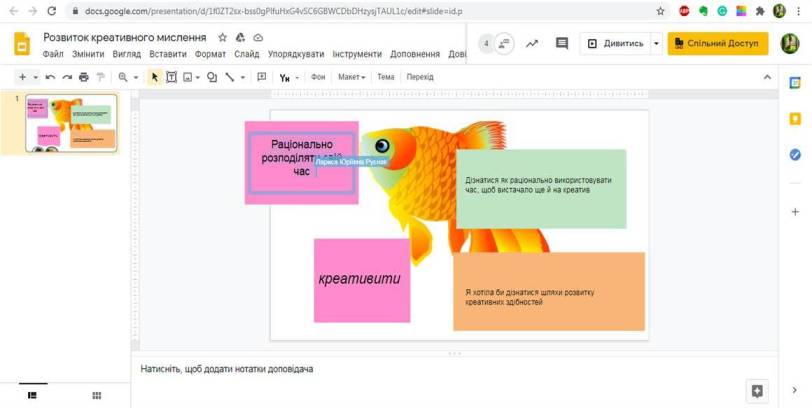This screenshot has height=408, width=812.
Task: Switch to grid view
Action: pos(97,396)
